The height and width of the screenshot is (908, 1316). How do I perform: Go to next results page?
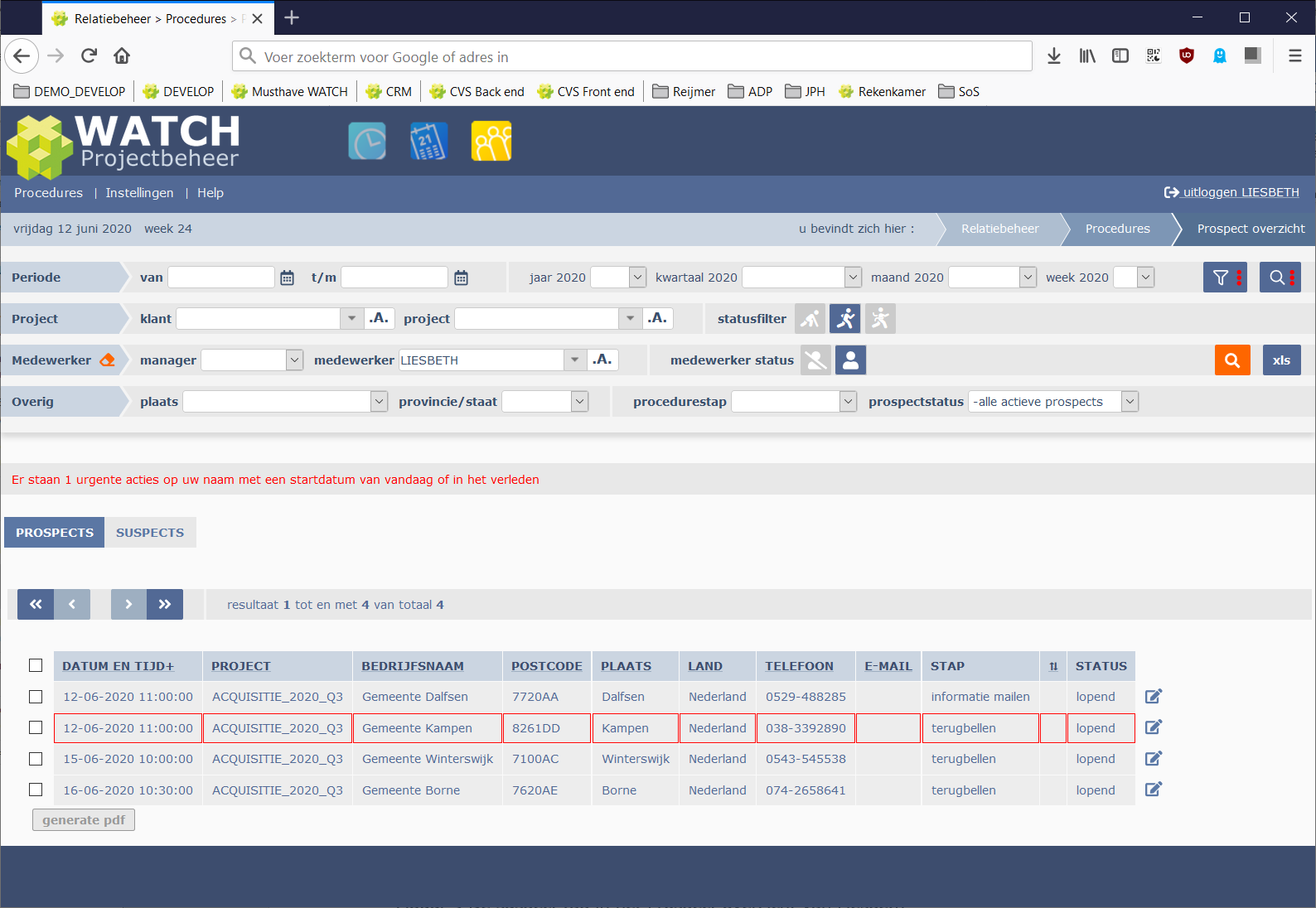coord(128,604)
